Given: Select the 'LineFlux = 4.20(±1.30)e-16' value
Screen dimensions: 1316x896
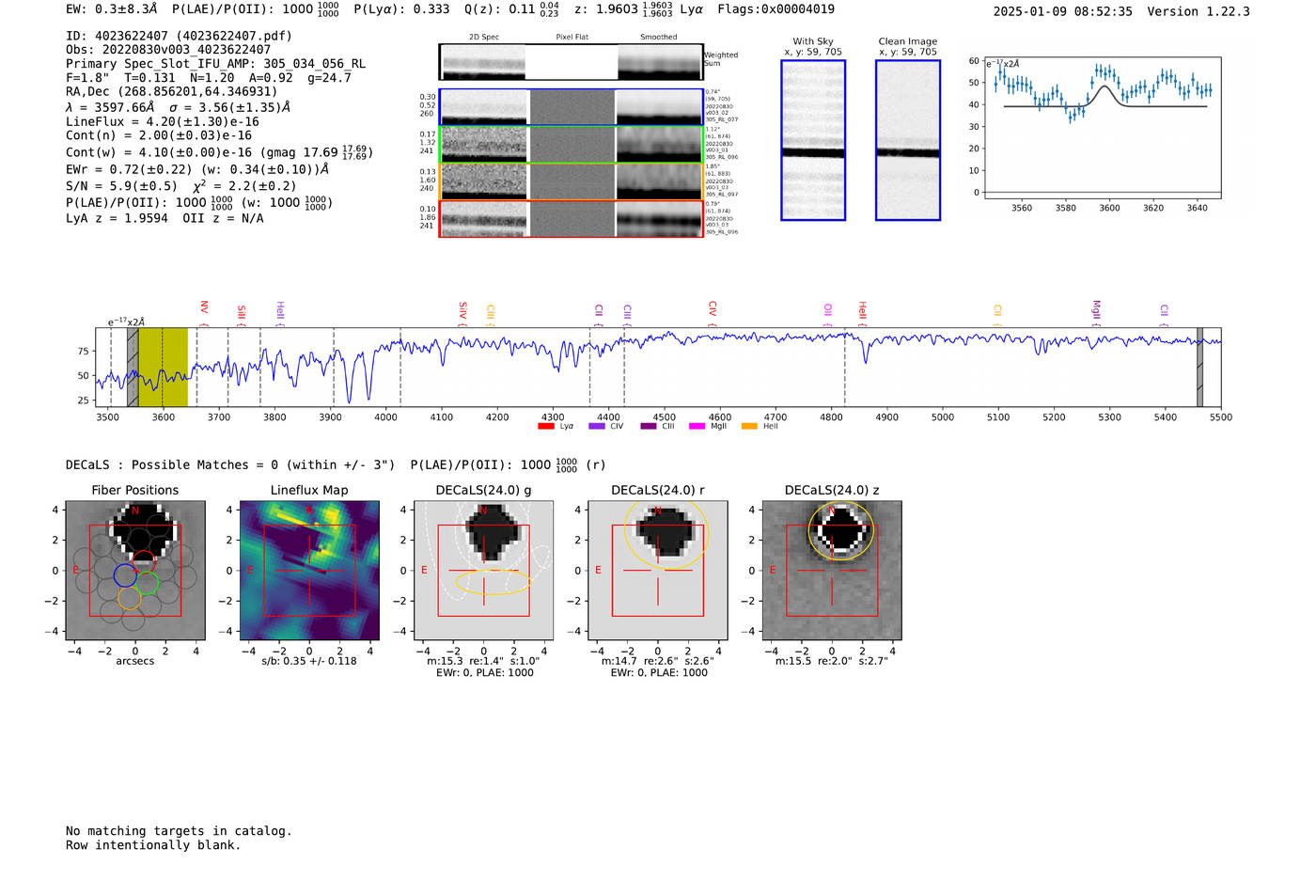Looking at the screenshot, I should 162,121.
